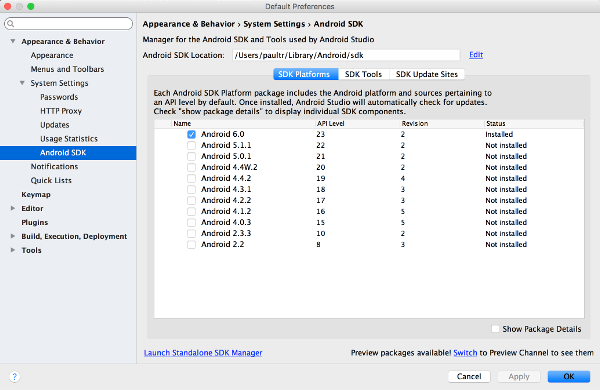Expand the Tools tree arrow
Viewport: 600px width, 390px height.
pos(13,250)
